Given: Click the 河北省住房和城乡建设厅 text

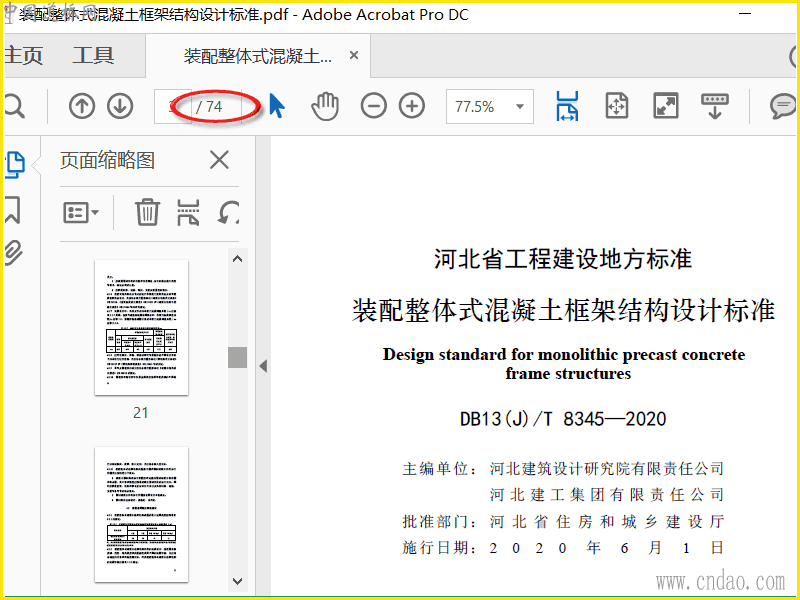Looking at the screenshot, I should (x=607, y=521).
